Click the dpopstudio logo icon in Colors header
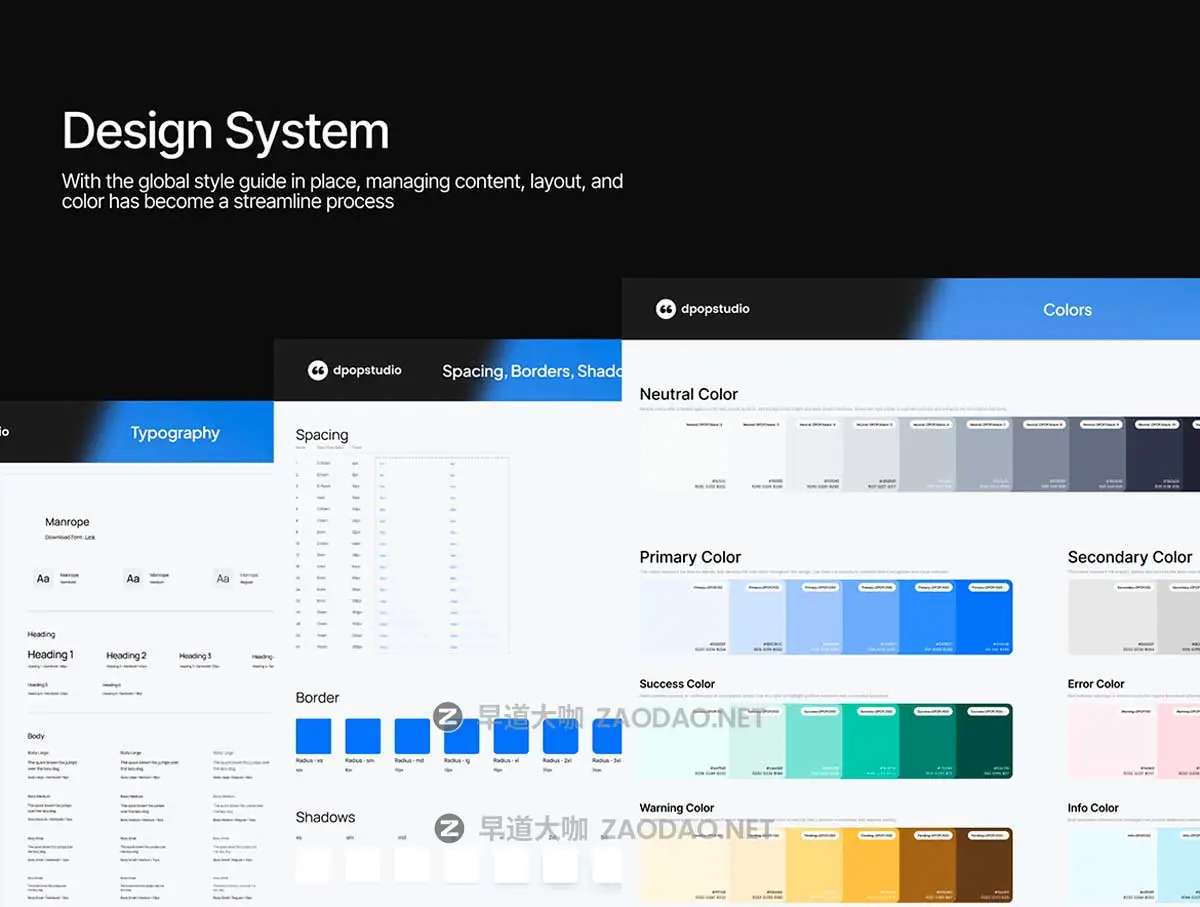Screen dimensions: 1200x907 pyautogui.click(x=666, y=309)
